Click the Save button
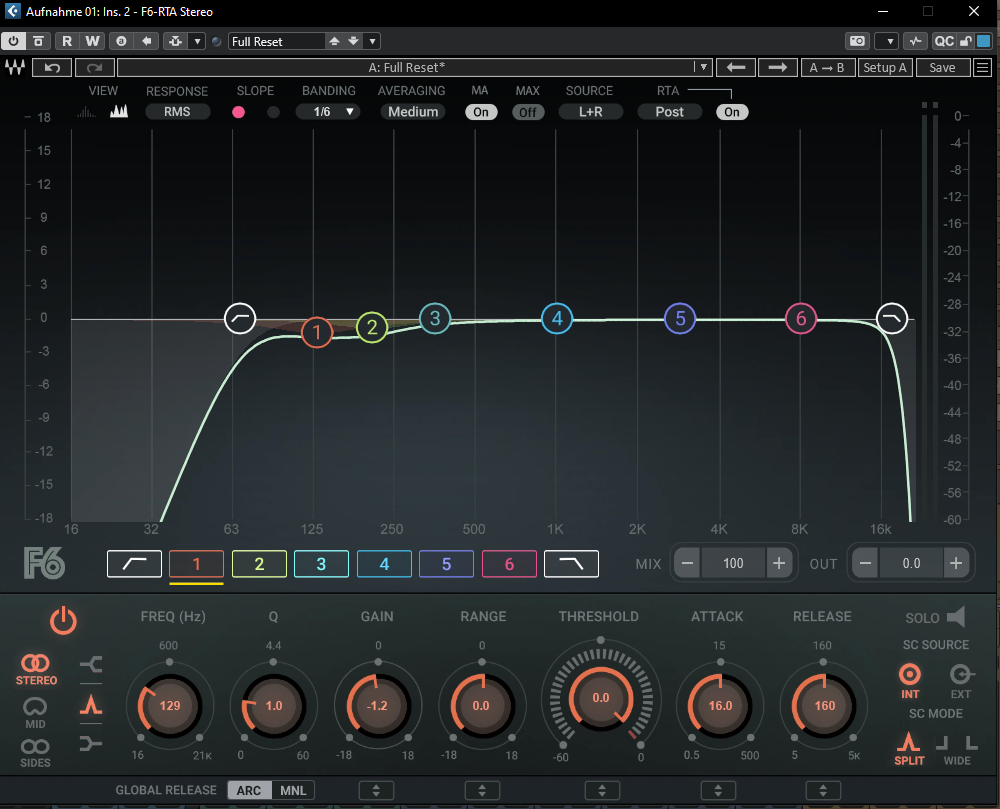 pos(942,68)
